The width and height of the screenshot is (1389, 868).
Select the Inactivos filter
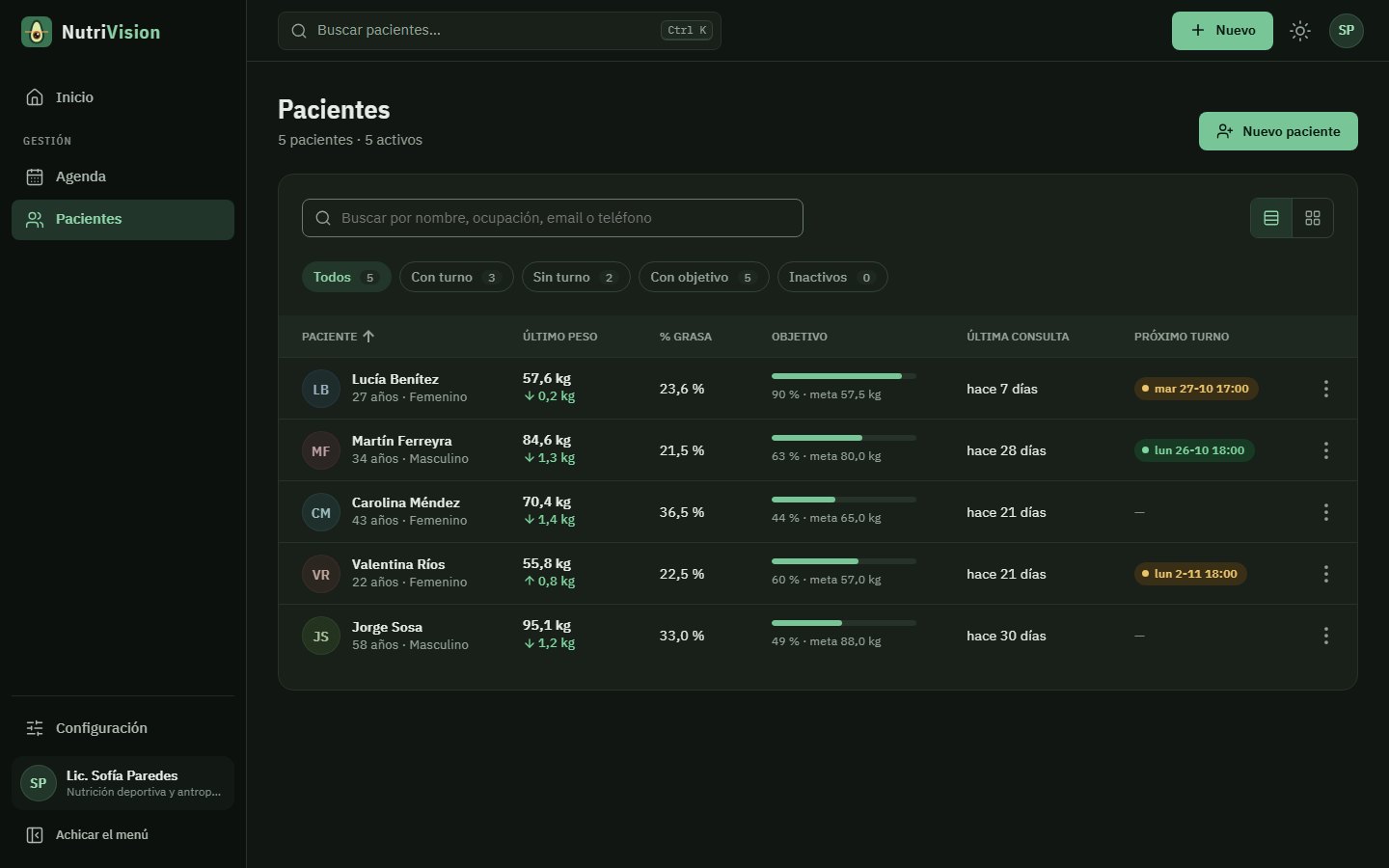832,277
